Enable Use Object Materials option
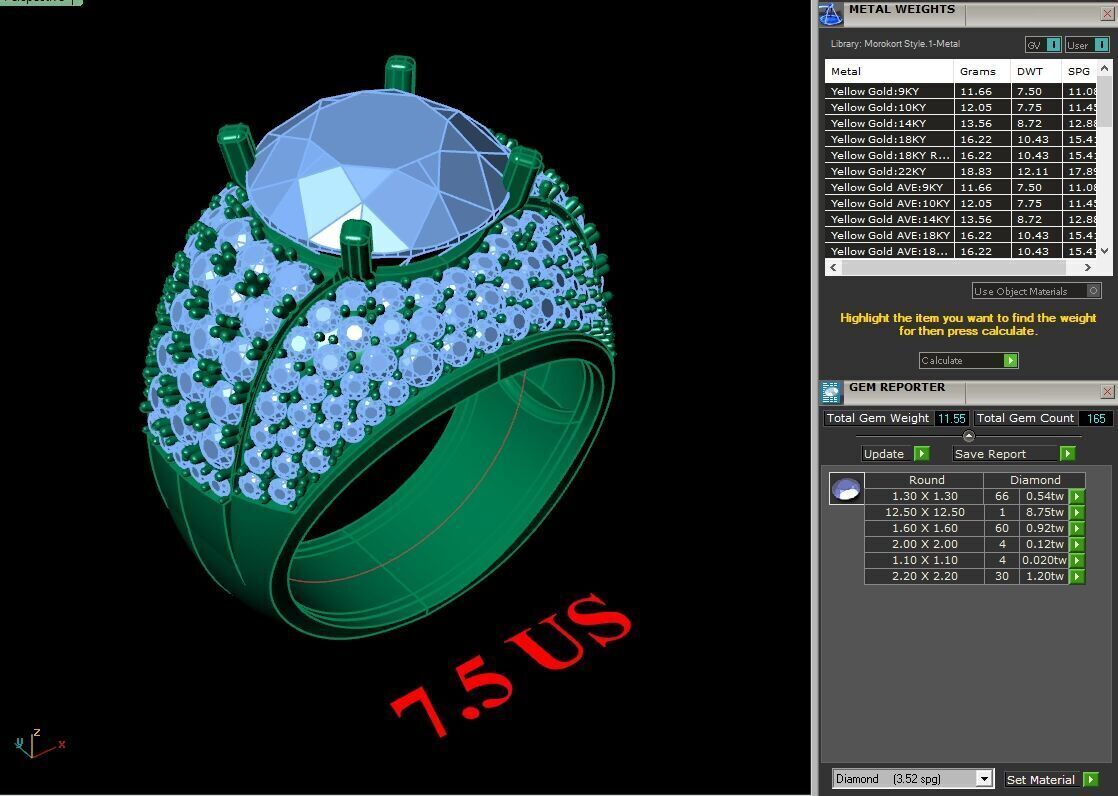This screenshot has width=1118, height=796. click(x=1037, y=291)
